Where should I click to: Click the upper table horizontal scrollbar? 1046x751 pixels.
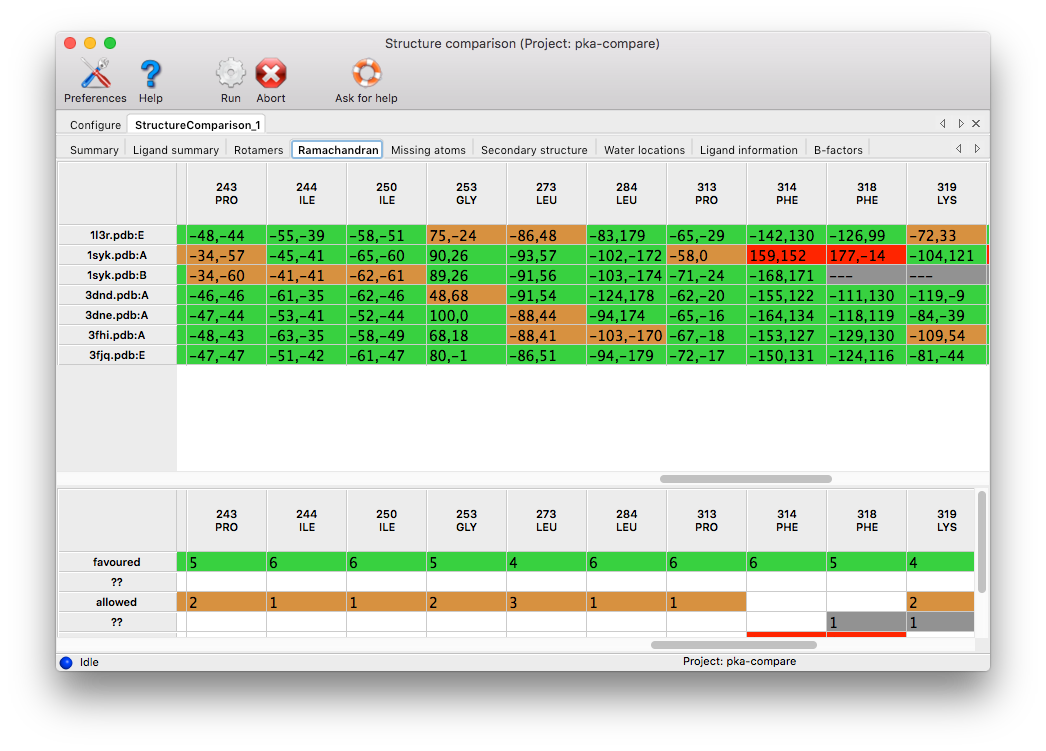[x=745, y=479]
